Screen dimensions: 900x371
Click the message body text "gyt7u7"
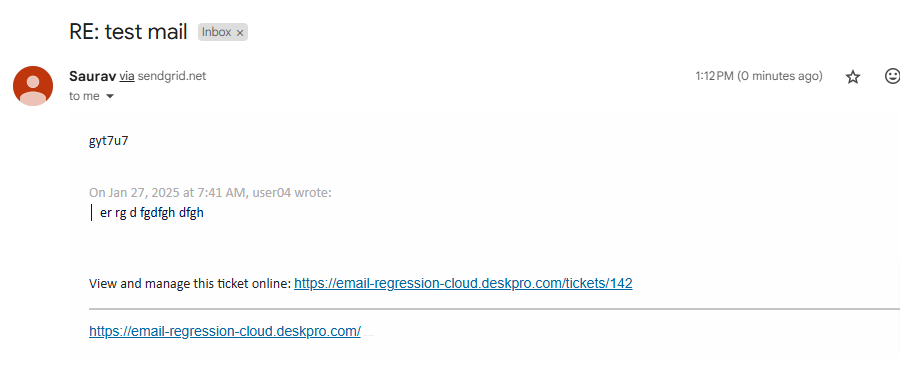point(108,141)
